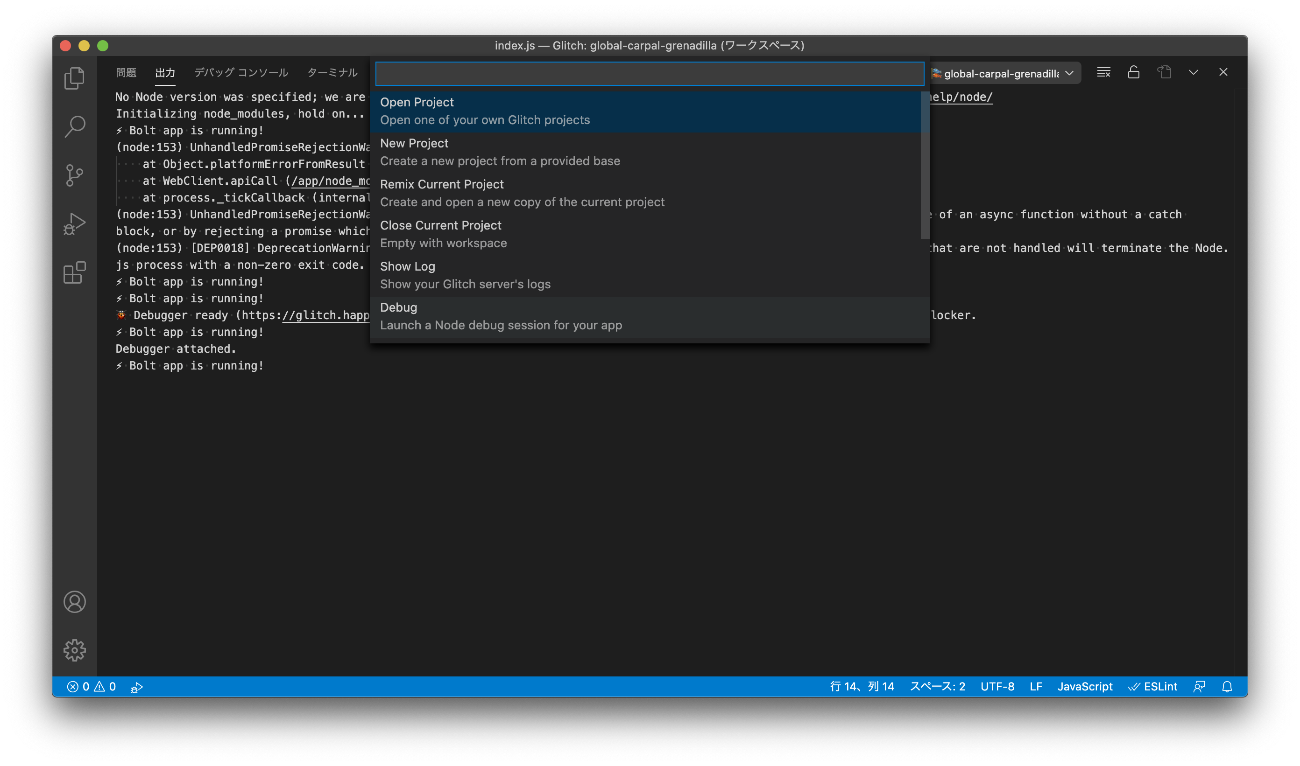Choose Close Current Project entry
Image resolution: width=1300 pixels, height=766 pixels.
point(645,234)
